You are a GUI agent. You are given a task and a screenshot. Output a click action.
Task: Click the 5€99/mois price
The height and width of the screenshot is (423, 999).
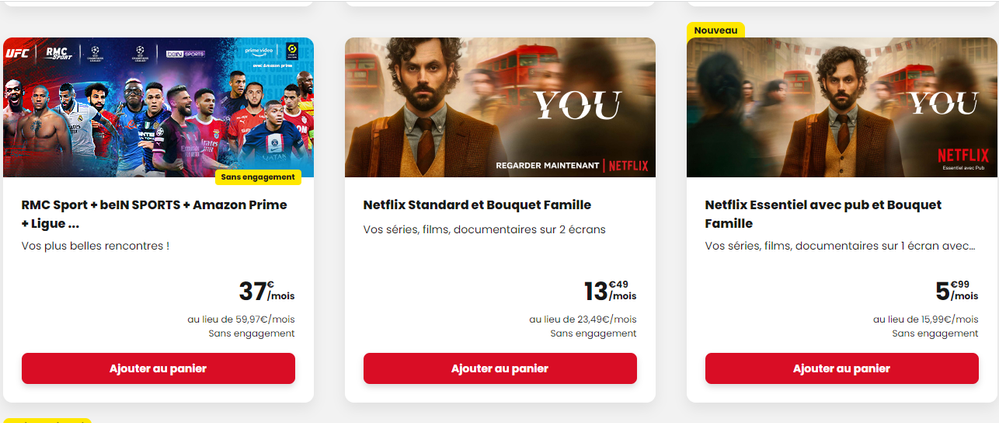point(956,291)
